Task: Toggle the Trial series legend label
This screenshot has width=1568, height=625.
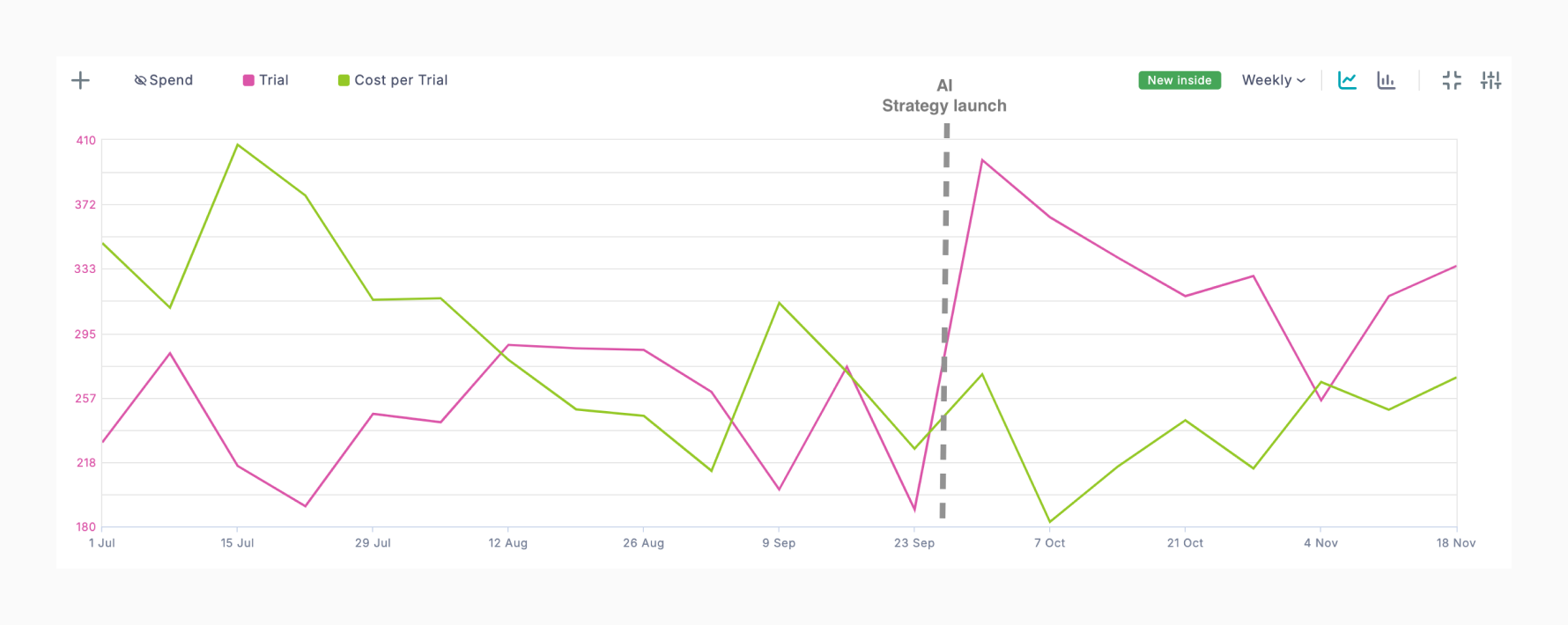Action: [274, 80]
